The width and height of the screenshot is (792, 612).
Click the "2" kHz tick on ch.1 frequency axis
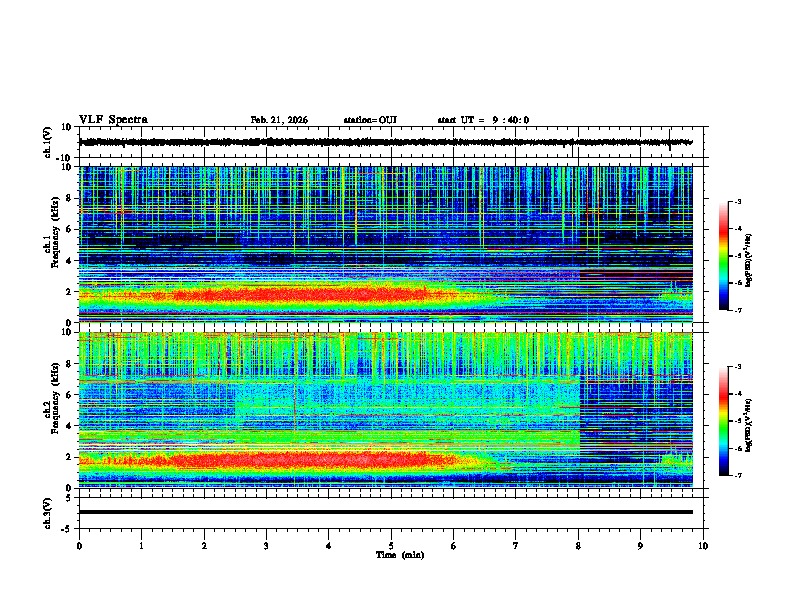70,291
